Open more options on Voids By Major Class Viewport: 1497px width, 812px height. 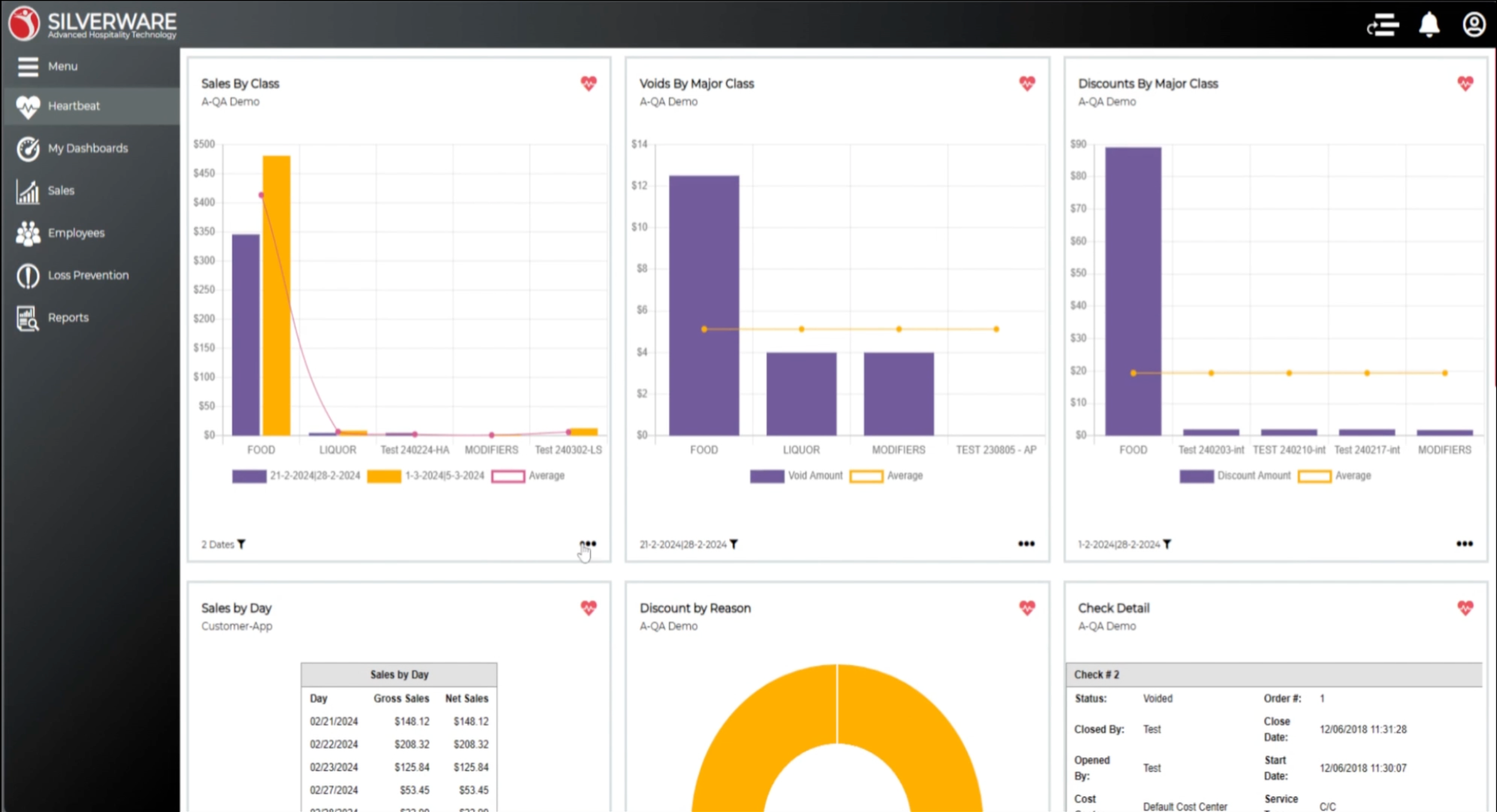[x=1026, y=544]
